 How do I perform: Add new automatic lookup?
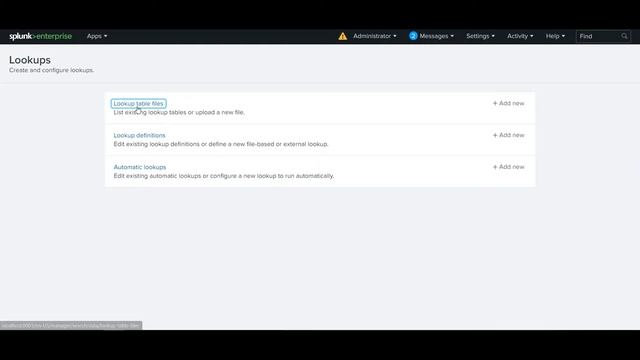tap(509, 167)
